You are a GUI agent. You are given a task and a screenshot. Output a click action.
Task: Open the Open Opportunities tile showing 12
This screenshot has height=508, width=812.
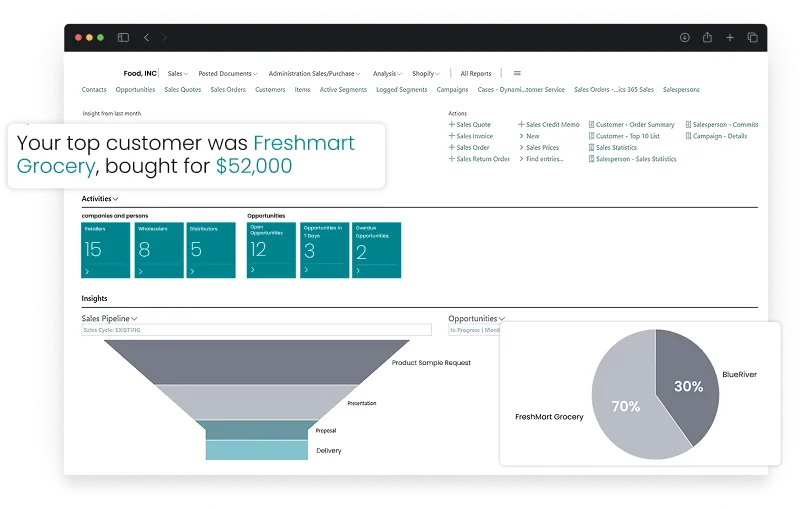click(x=271, y=250)
